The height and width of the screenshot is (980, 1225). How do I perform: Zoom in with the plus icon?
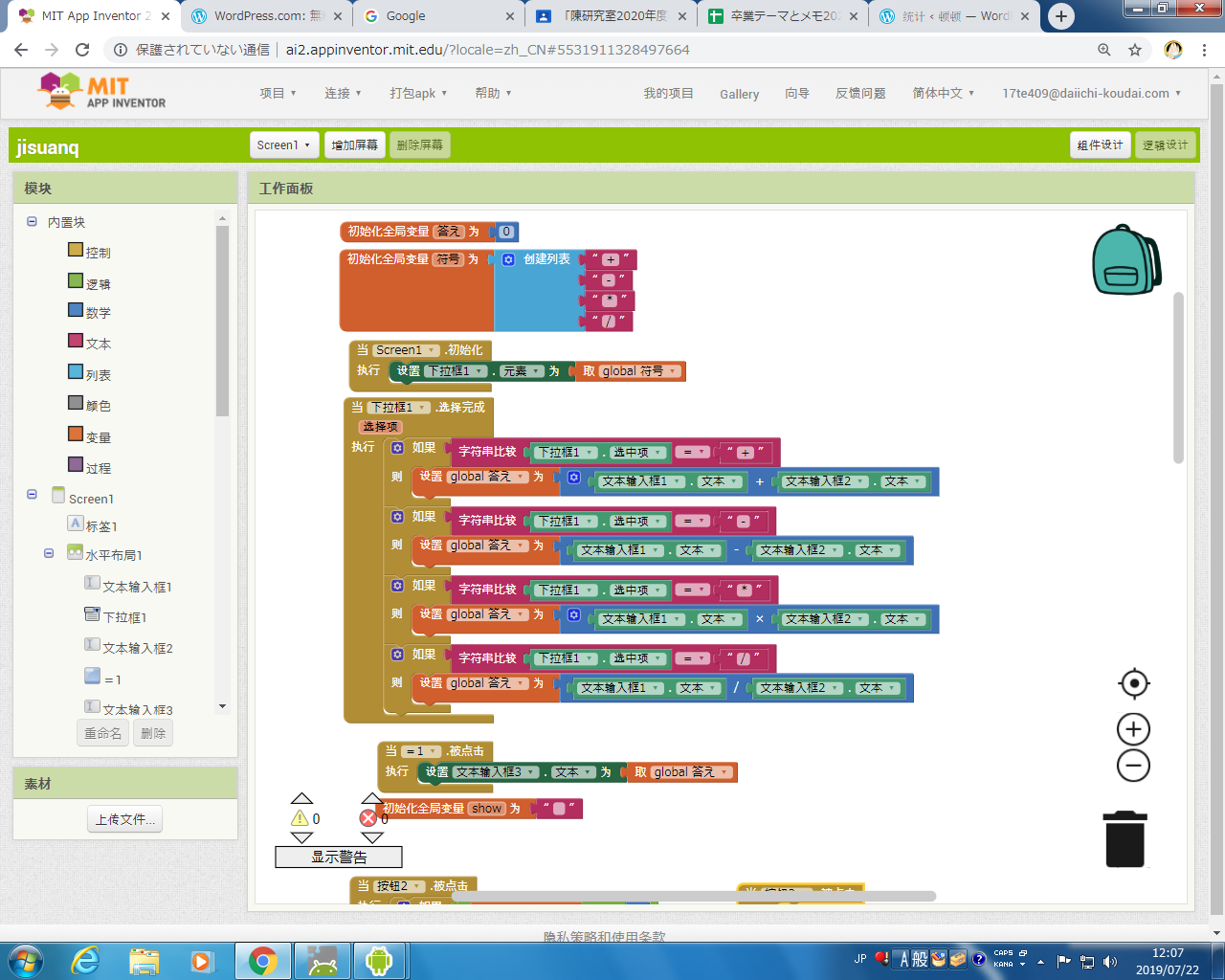(x=1133, y=729)
